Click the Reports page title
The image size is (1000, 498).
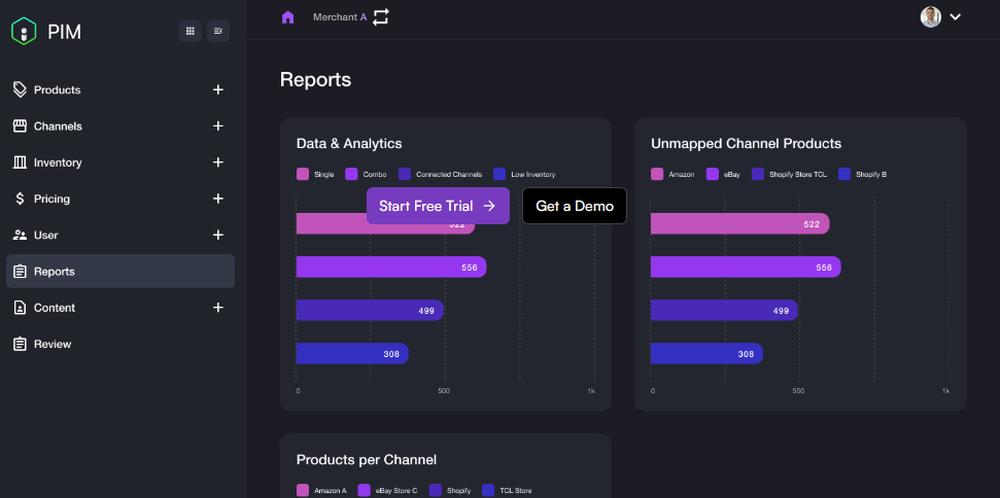click(x=316, y=80)
